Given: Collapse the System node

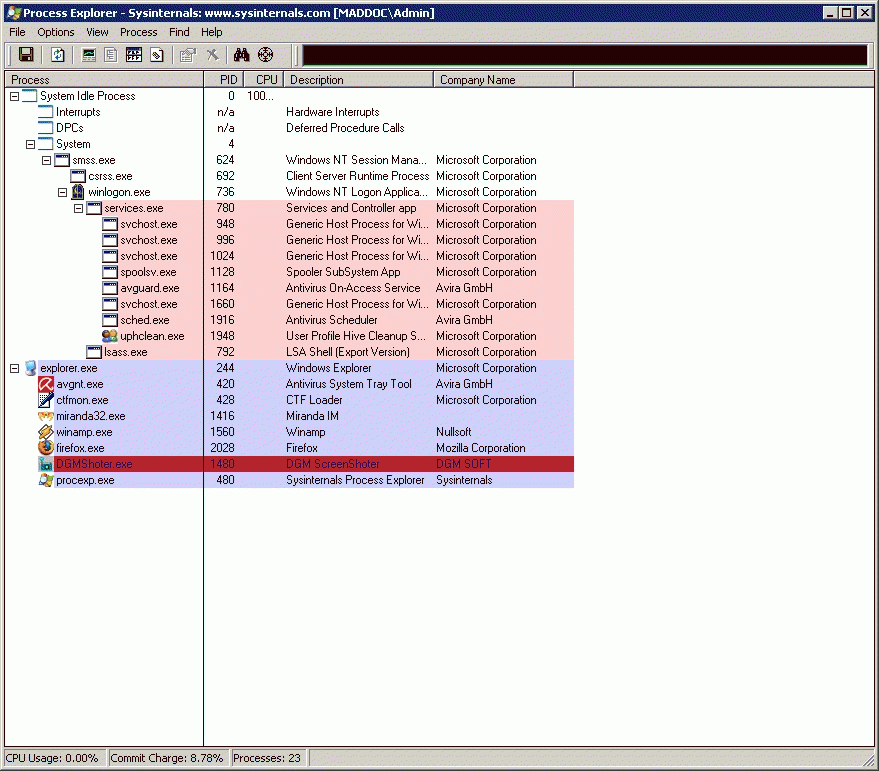Looking at the screenshot, I should point(30,145).
